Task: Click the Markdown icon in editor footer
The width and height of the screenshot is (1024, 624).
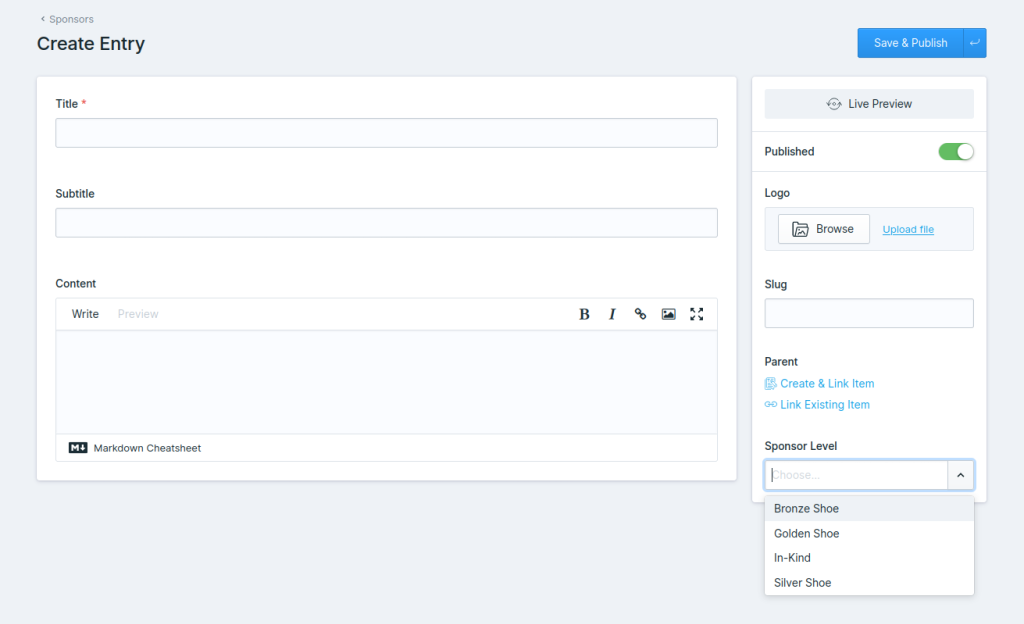Action: 78,448
